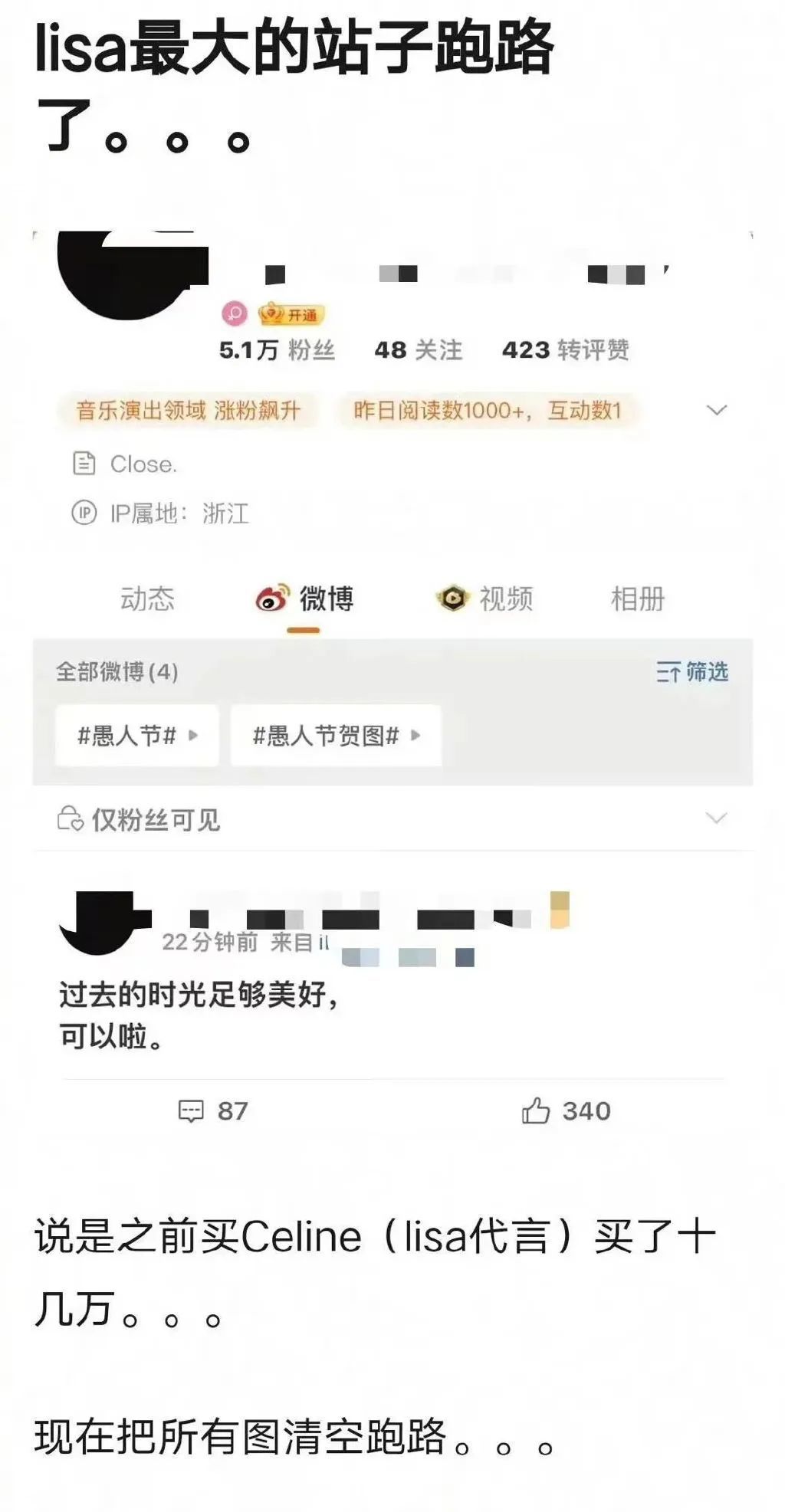Click the IP属地 location icon
Image resolution: width=785 pixels, height=1512 pixels.
(84, 512)
